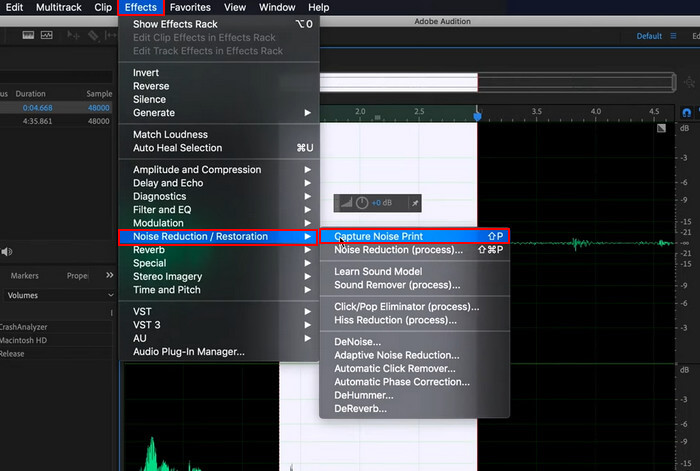Choose DeNoise effect
Screen dimensions: 700x471
[415, 342]
